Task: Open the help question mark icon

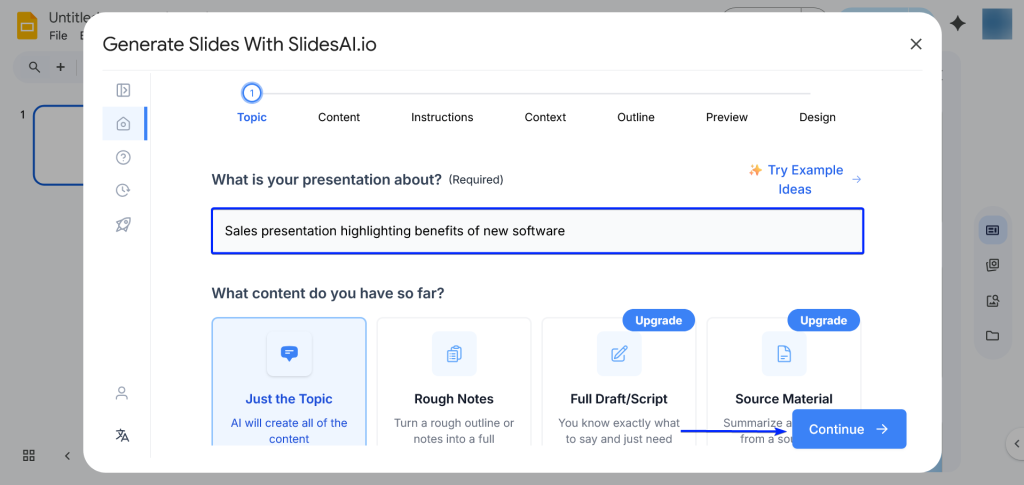Action: (123, 157)
